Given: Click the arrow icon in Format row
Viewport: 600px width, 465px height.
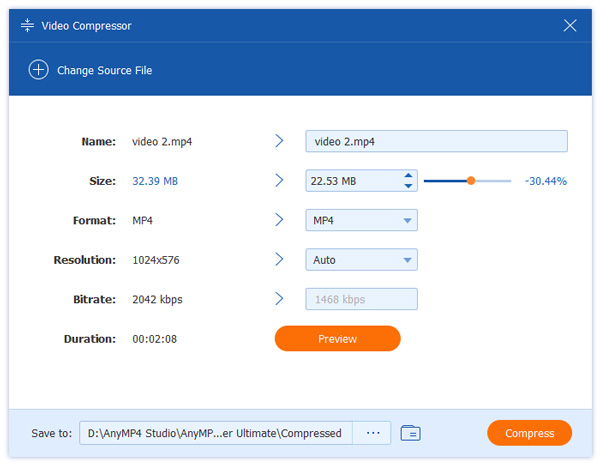Looking at the screenshot, I should (x=279, y=220).
